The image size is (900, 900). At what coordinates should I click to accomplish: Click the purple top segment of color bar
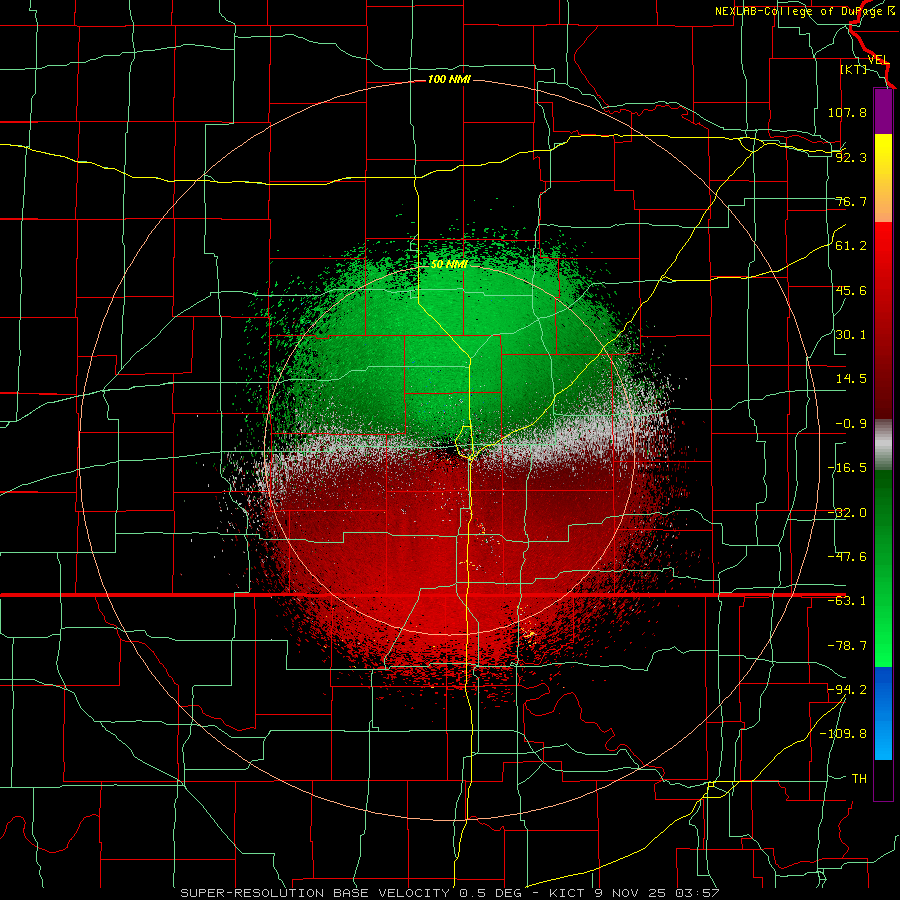[x=883, y=111]
